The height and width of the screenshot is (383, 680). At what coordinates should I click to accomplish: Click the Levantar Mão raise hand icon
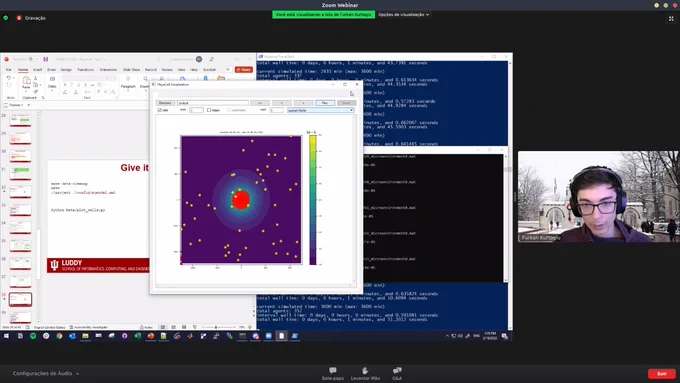click(365, 370)
